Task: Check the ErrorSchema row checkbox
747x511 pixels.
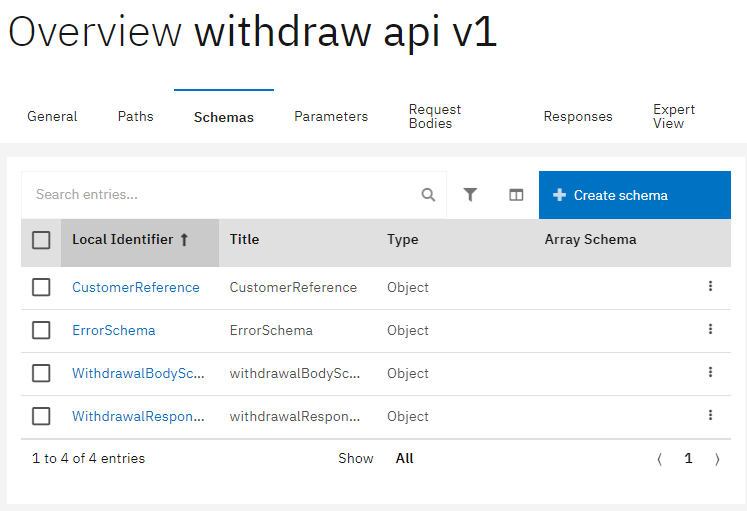Action: pos(41,330)
